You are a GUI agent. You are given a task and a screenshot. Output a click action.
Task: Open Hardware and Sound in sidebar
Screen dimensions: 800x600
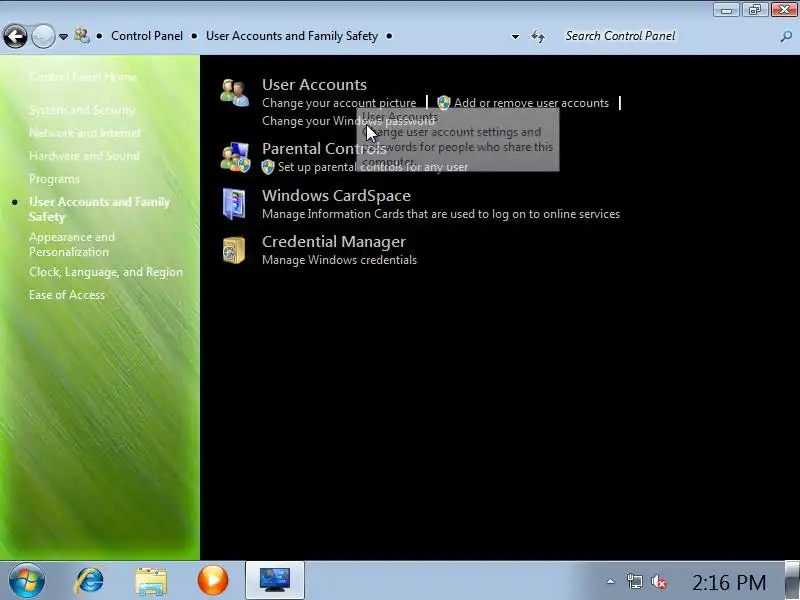coord(84,156)
